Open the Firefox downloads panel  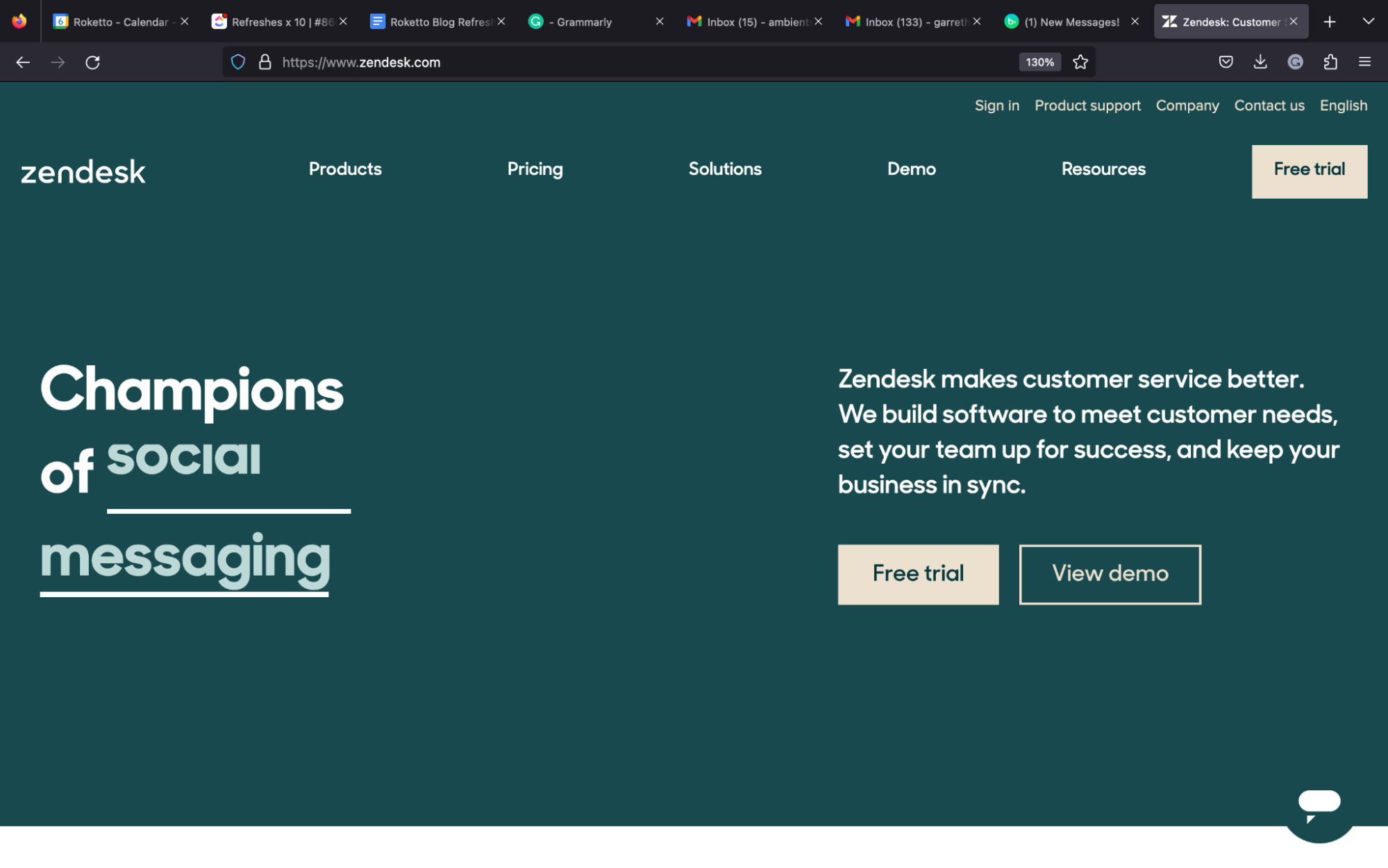1260,62
